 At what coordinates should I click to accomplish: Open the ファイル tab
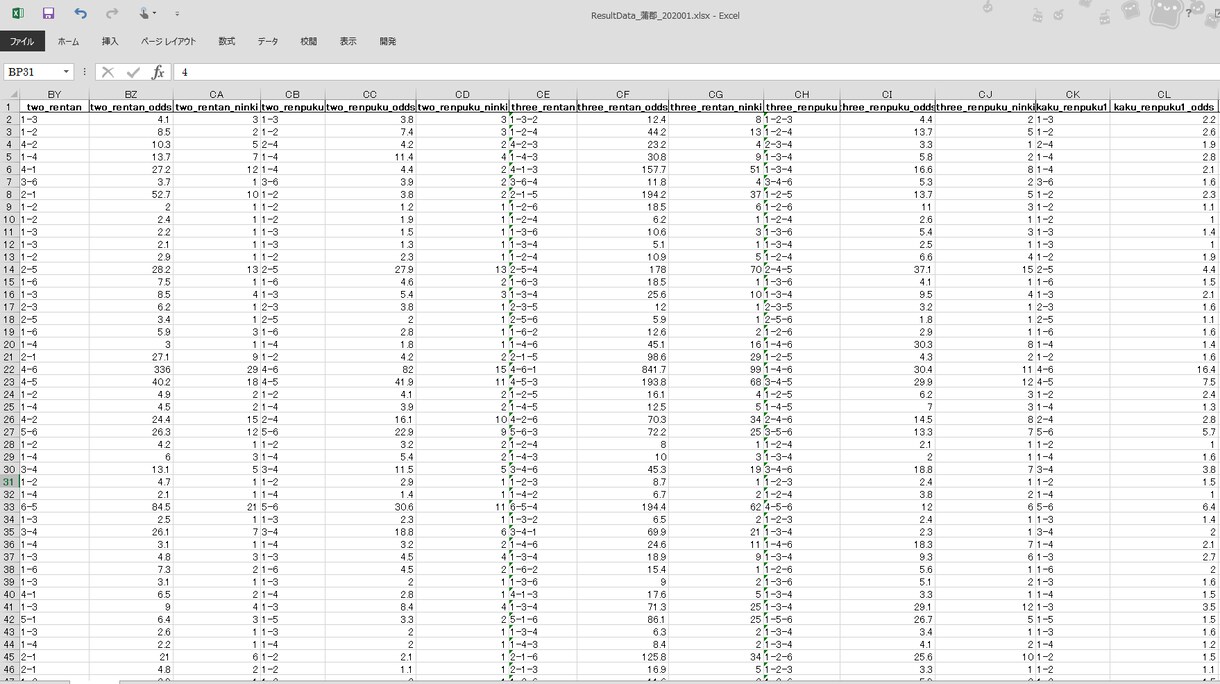pyautogui.click(x=22, y=42)
